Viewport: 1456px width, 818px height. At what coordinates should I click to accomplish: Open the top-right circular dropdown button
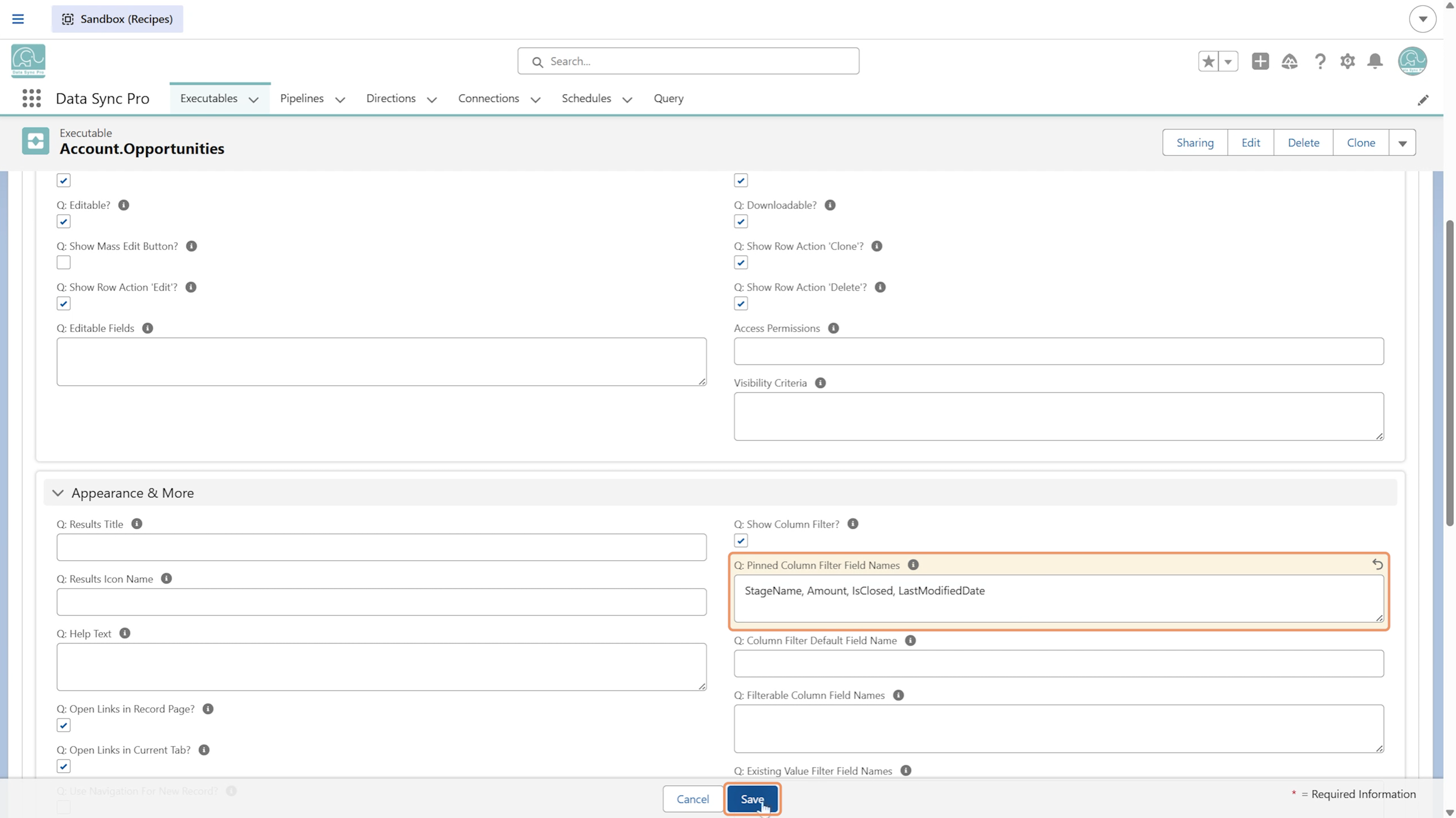coord(1423,19)
